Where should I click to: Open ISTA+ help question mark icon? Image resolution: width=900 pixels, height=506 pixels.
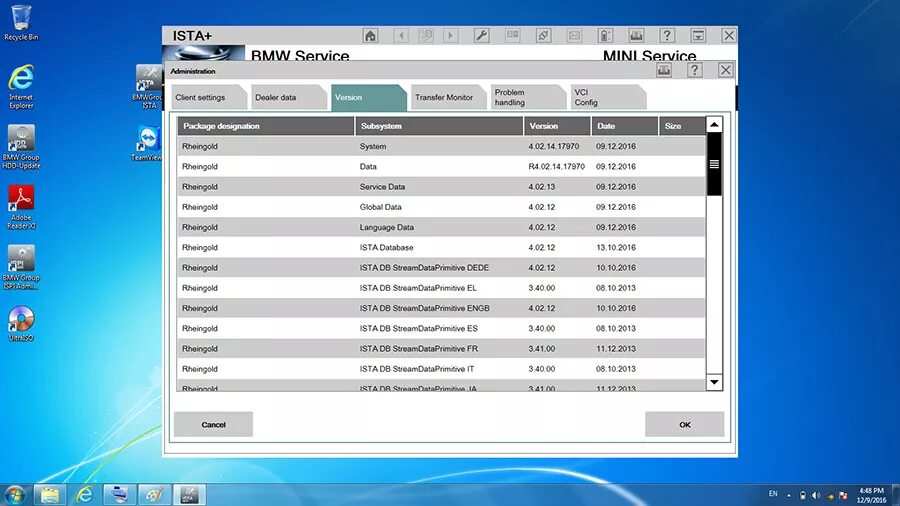(667, 36)
